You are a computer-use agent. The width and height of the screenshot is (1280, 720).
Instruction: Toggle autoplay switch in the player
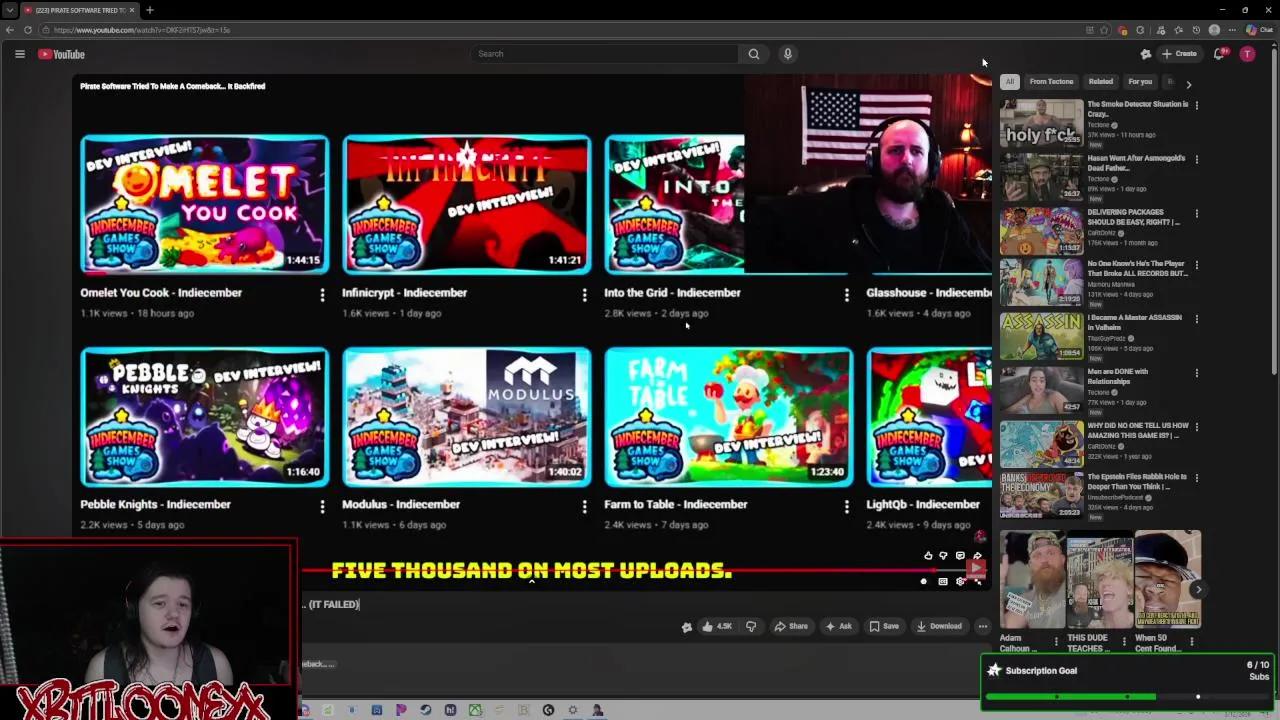coord(924,581)
